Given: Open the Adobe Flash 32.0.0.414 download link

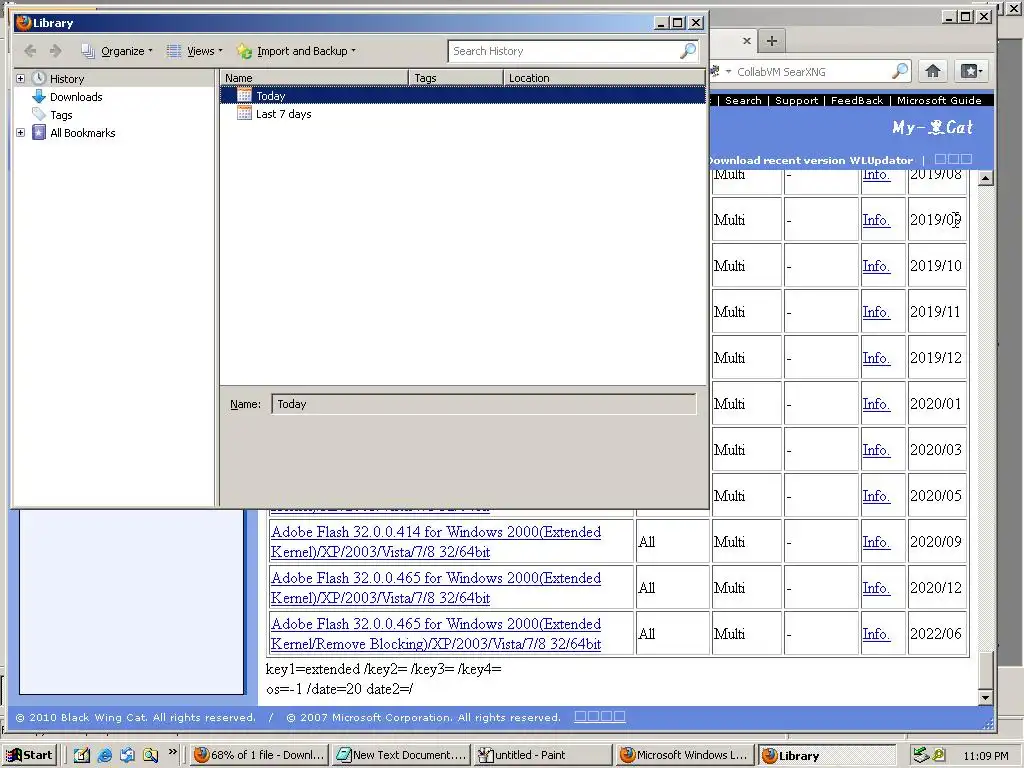Looking at the screenshot, I should pyautogui.click(x=436, y=542).
